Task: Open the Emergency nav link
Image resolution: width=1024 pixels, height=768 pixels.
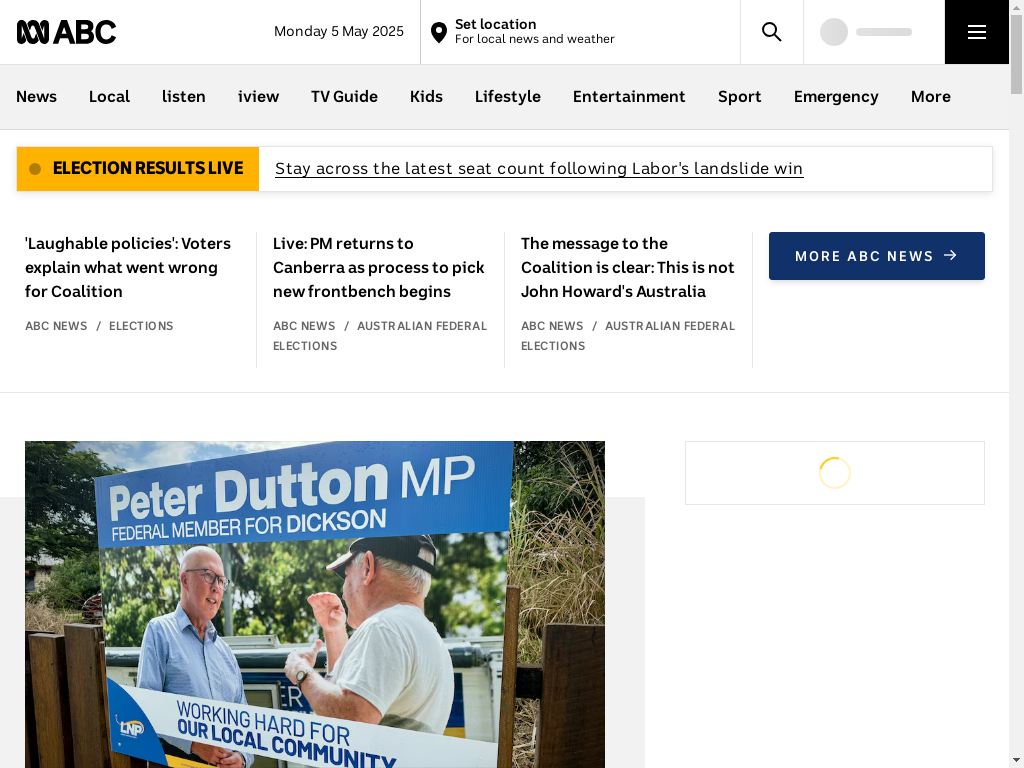Action: coord(836,97)
